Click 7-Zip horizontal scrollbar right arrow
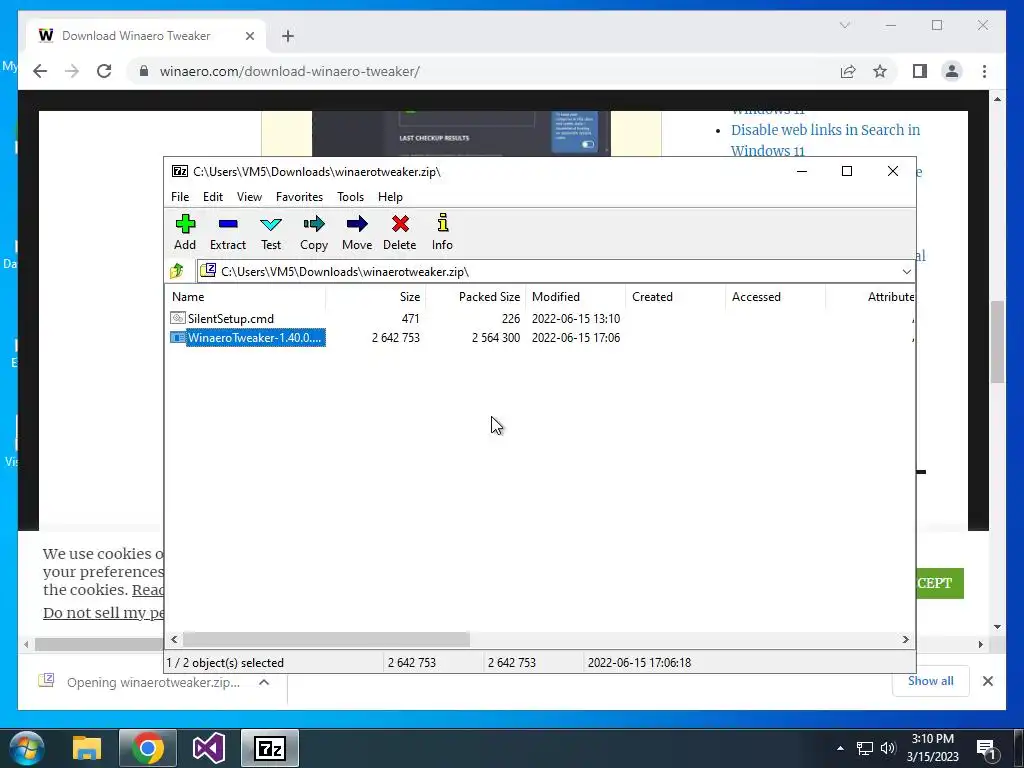Screen dimensions: 1024x768 (906, 639)
